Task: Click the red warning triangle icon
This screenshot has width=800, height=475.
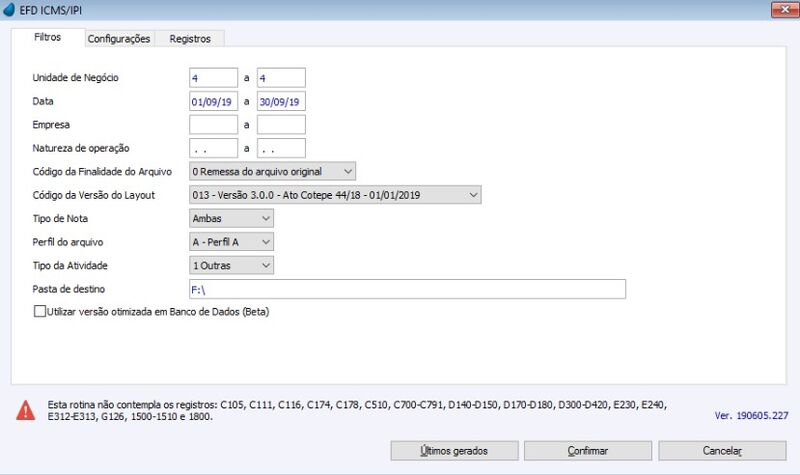Action: pos(26,410)
